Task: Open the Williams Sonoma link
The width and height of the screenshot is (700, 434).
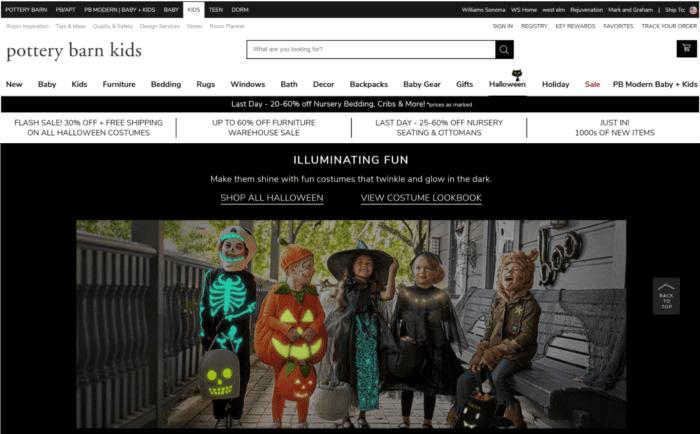Action: click(483, 10)
